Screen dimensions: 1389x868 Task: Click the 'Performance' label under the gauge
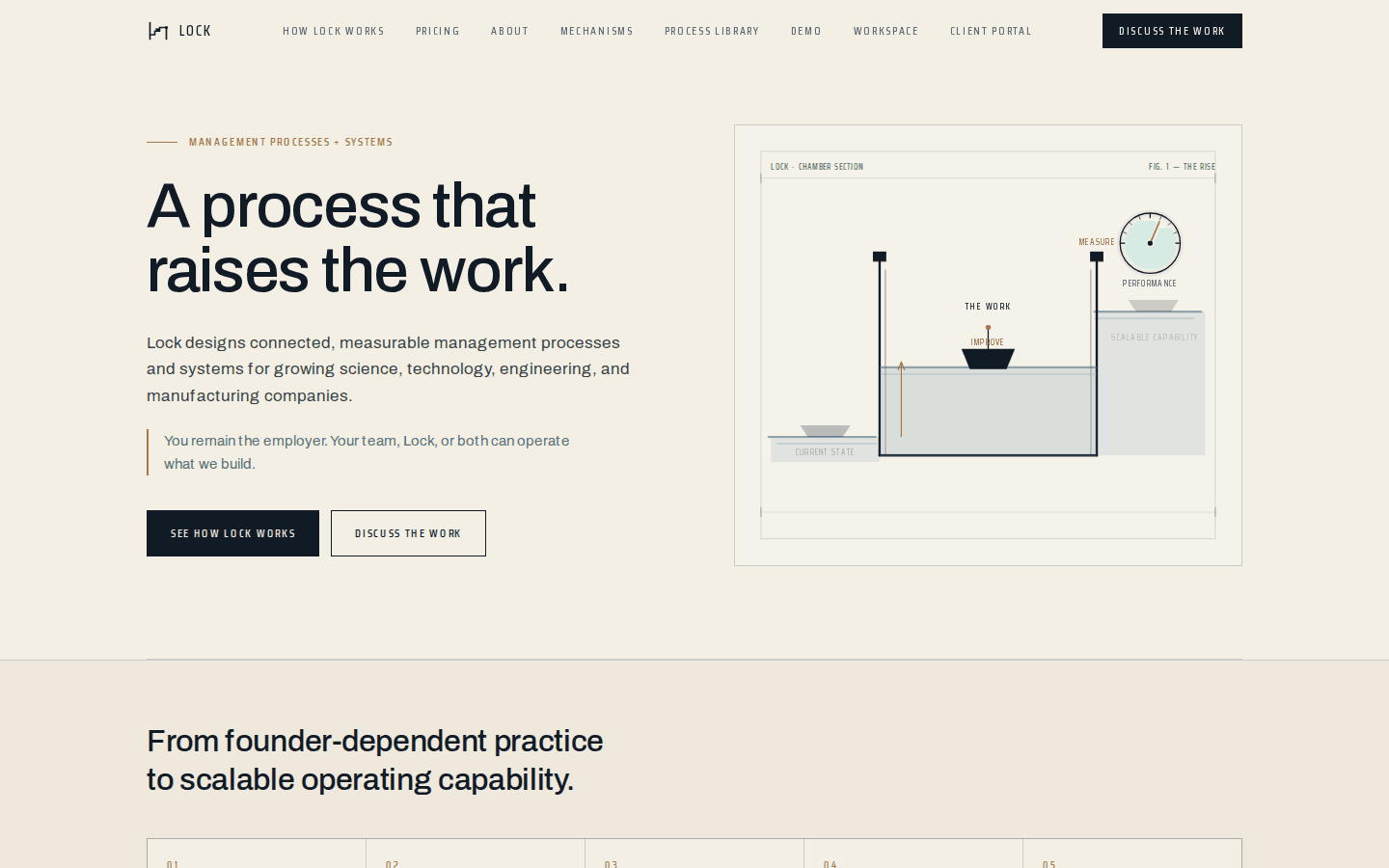click(x=1150, y=284)
